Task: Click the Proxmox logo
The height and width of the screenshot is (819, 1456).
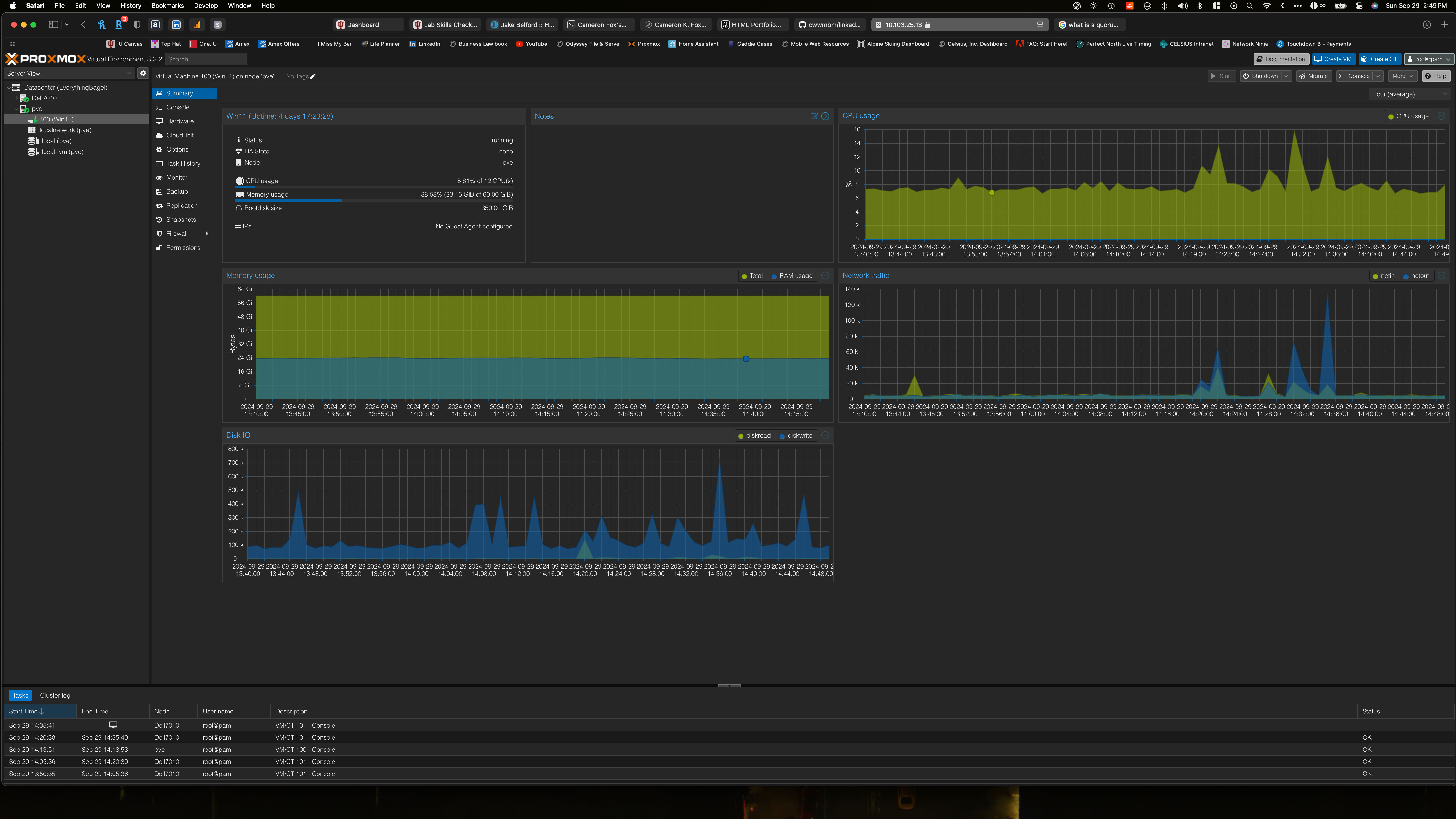Action: (45, 59)
